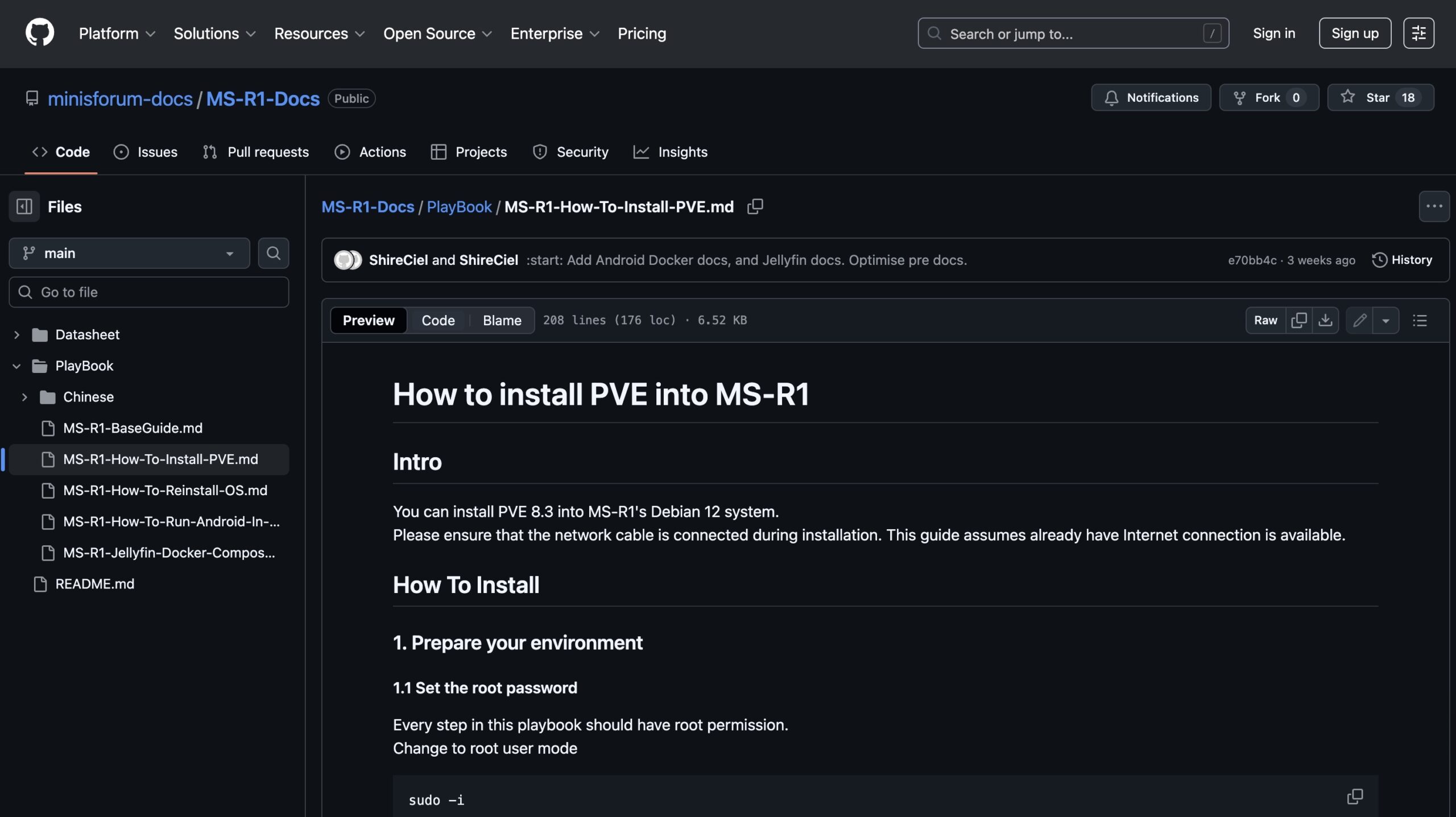
Task: Select the Preview view toggle
Action: (369, 320)
